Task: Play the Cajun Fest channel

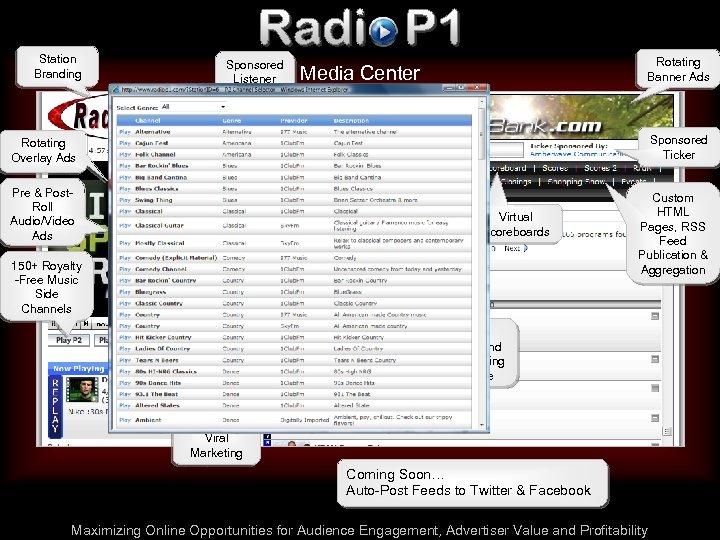Action: 125,143
